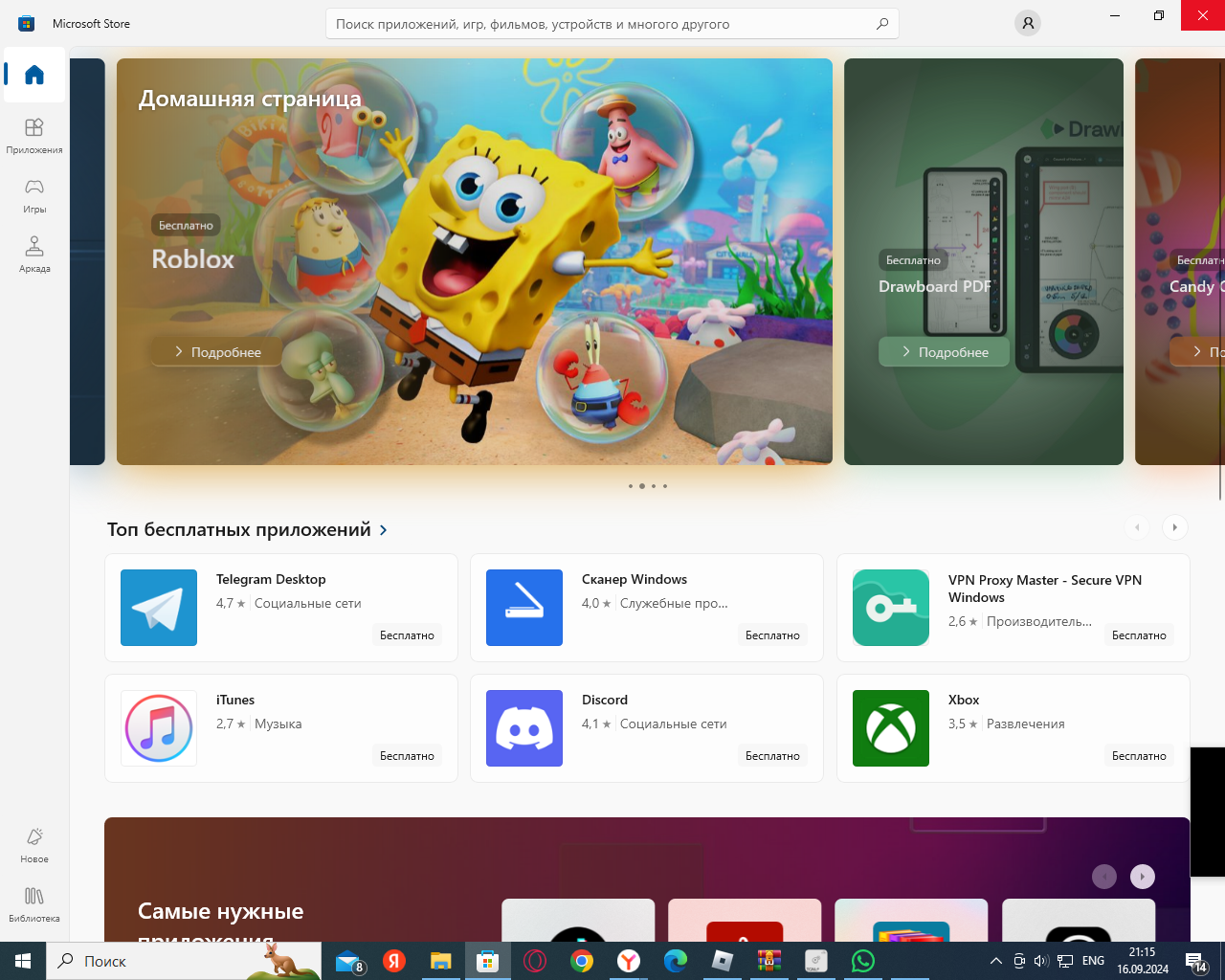The image size is (1225, 980).
Task: Open Игры section in sidebar
Action: [34, 194]
